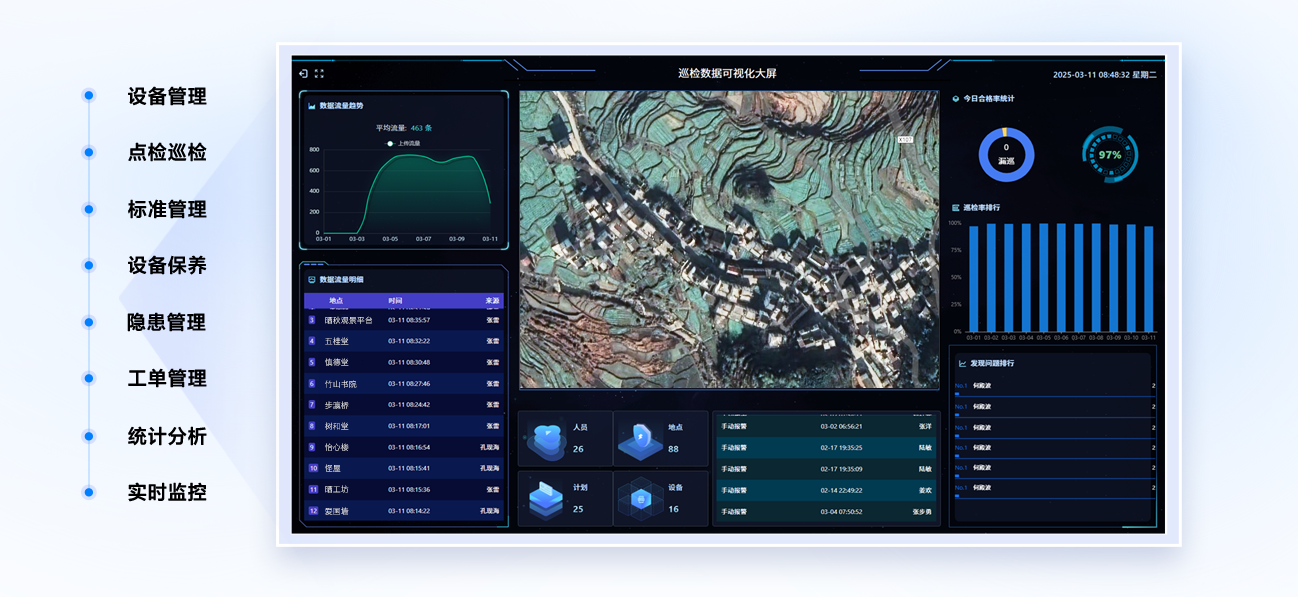The width and height of the screenshot is (1298, 597).
Task: Click the exit/logout icon at top-left
Action: pos(303,74)
